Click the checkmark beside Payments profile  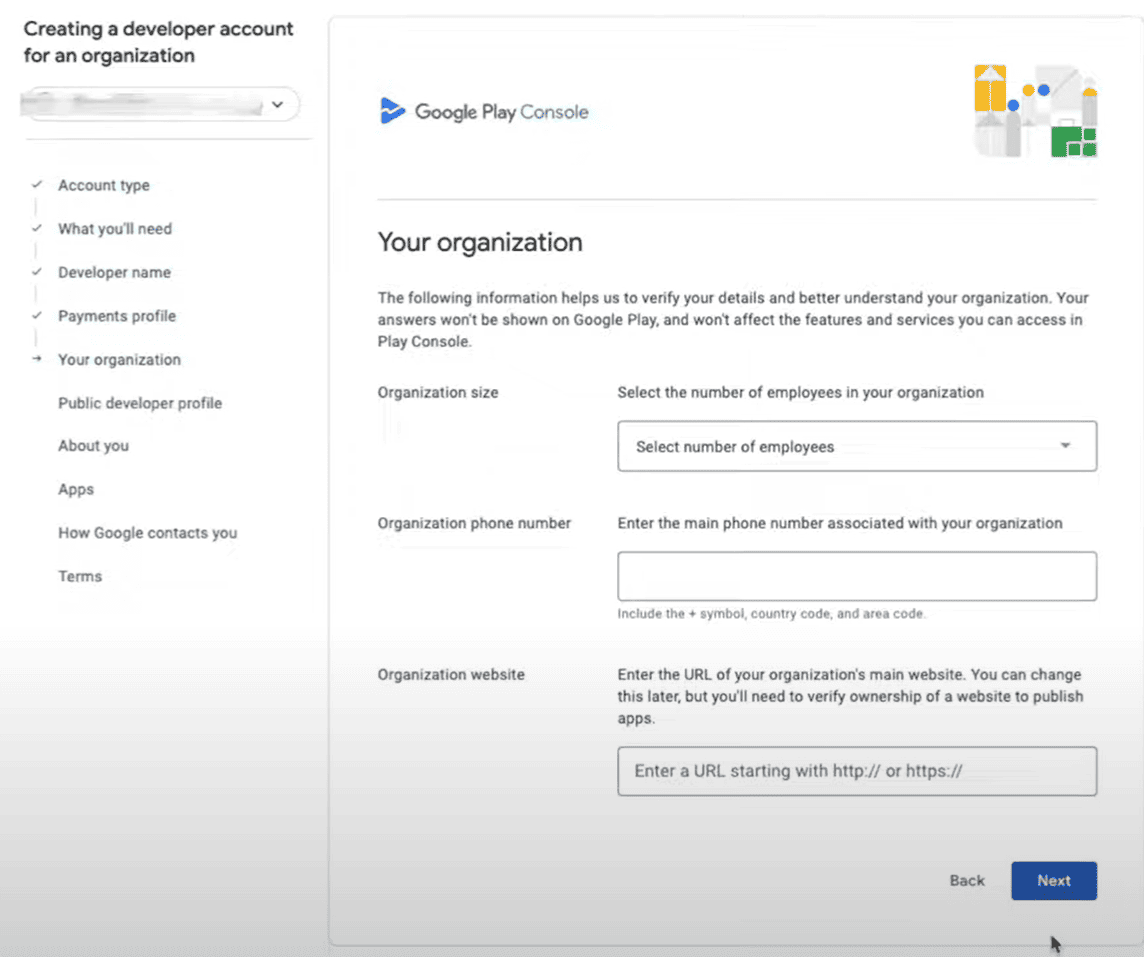point(37,316)
